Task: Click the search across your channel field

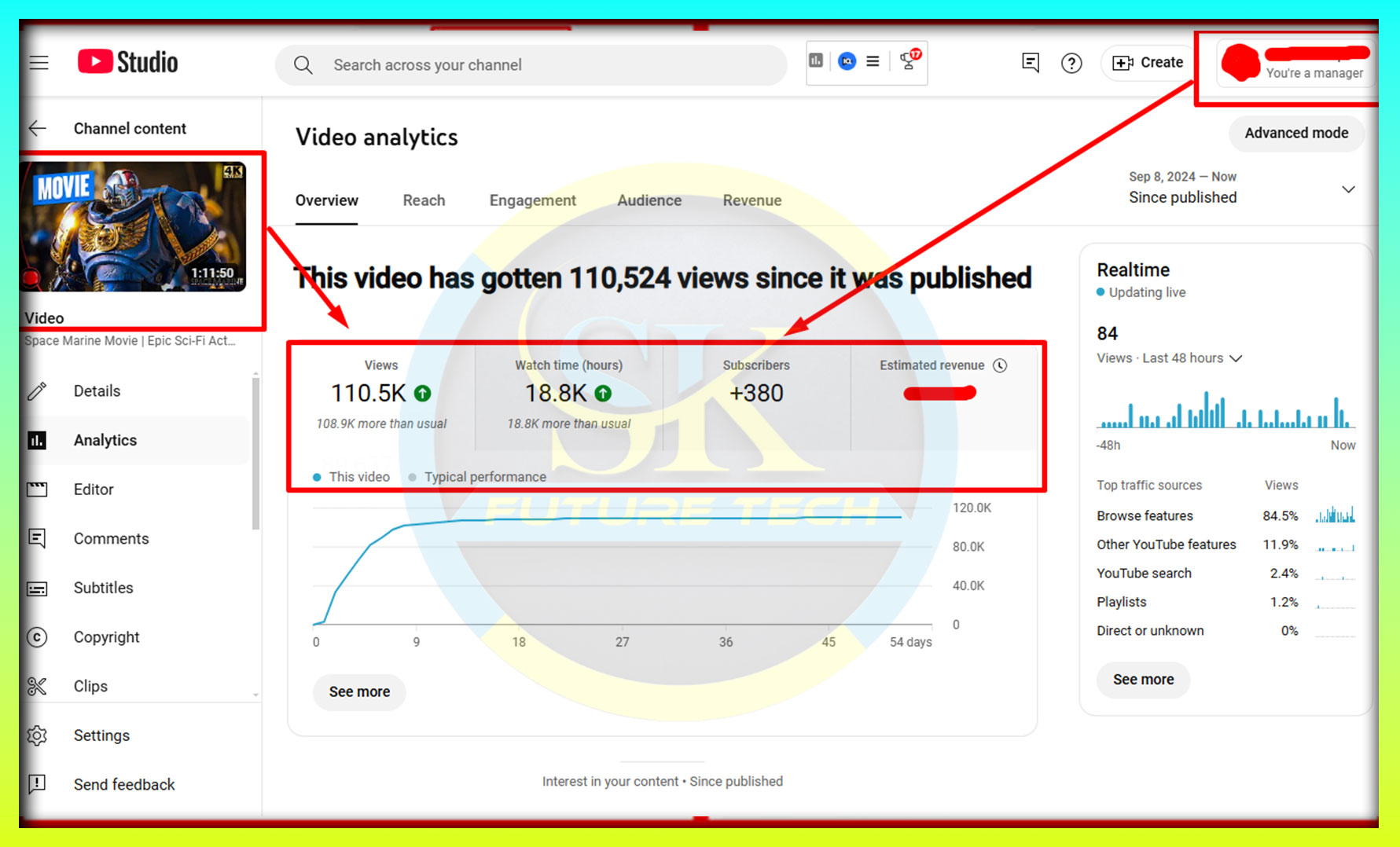Action: pos(531,65)
